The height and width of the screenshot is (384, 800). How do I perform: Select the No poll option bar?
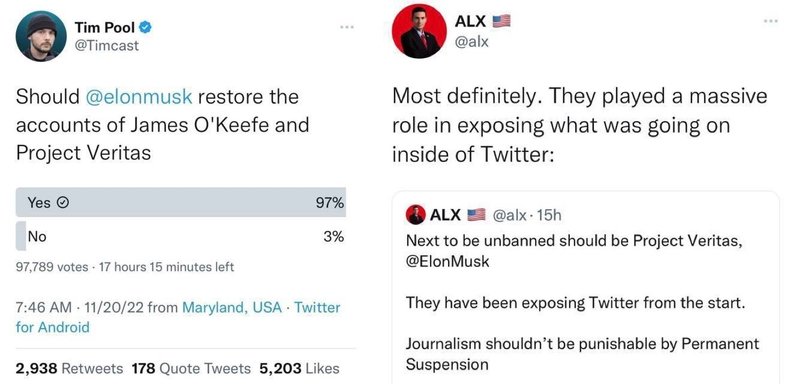181,236
